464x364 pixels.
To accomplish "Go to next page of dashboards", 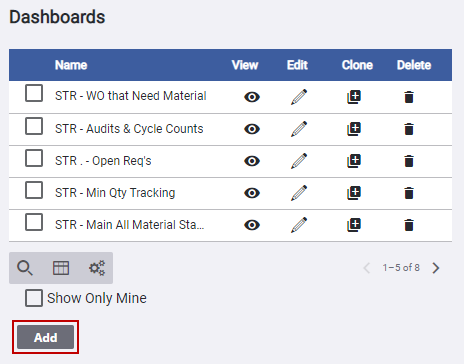I will (436, 268).
